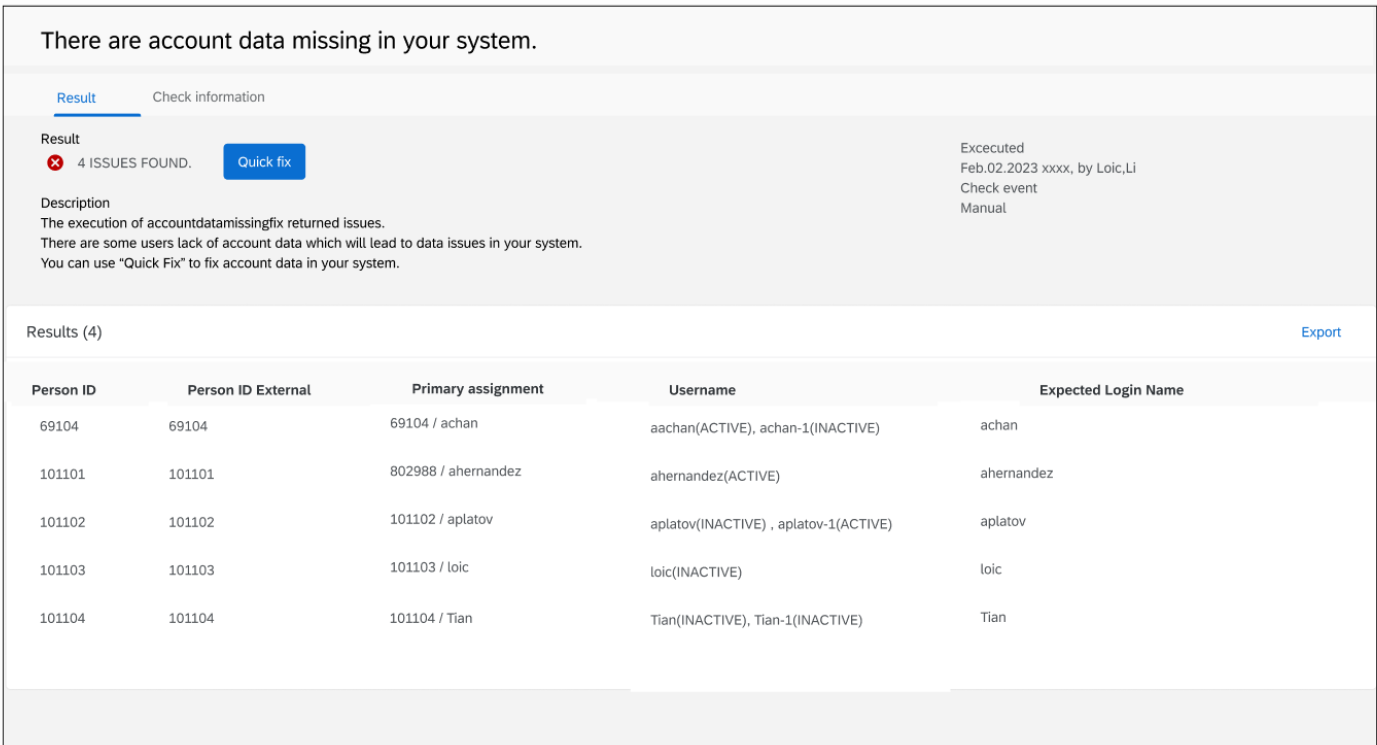The image size is (1377, 745).
Task: Click expected login name 'Tian'
Action: [x=993, y=617]
